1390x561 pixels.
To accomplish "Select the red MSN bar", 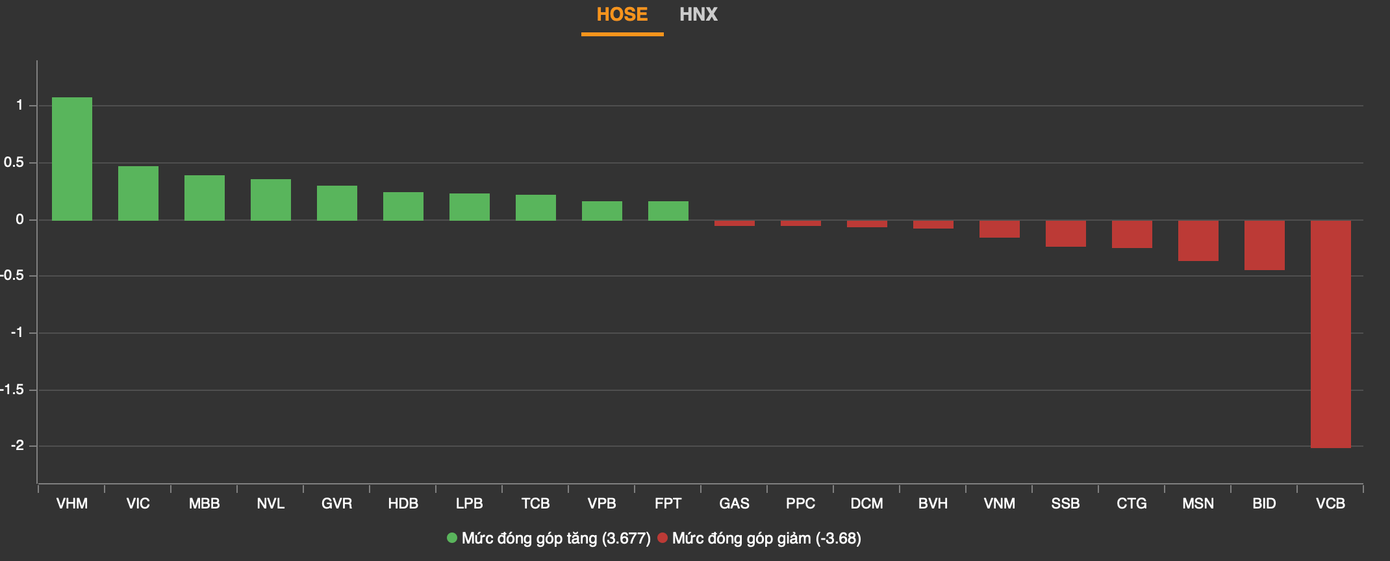I will [1198, 240].
